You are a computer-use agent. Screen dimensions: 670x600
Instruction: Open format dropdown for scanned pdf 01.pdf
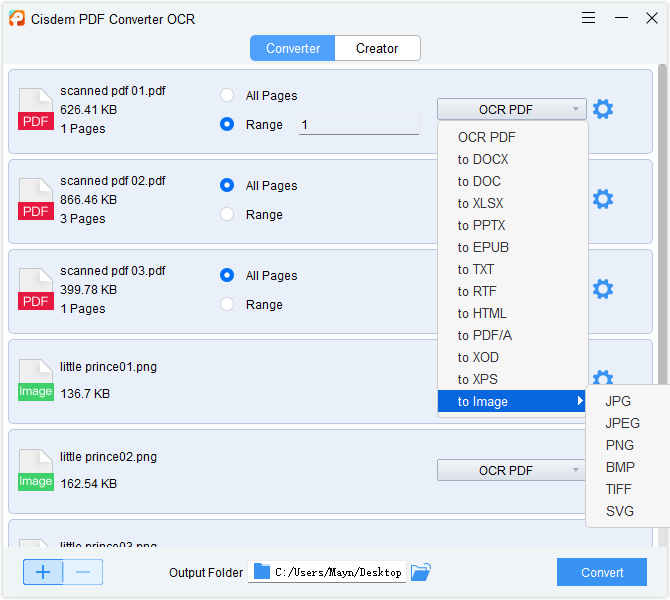[x=511, y=109]
